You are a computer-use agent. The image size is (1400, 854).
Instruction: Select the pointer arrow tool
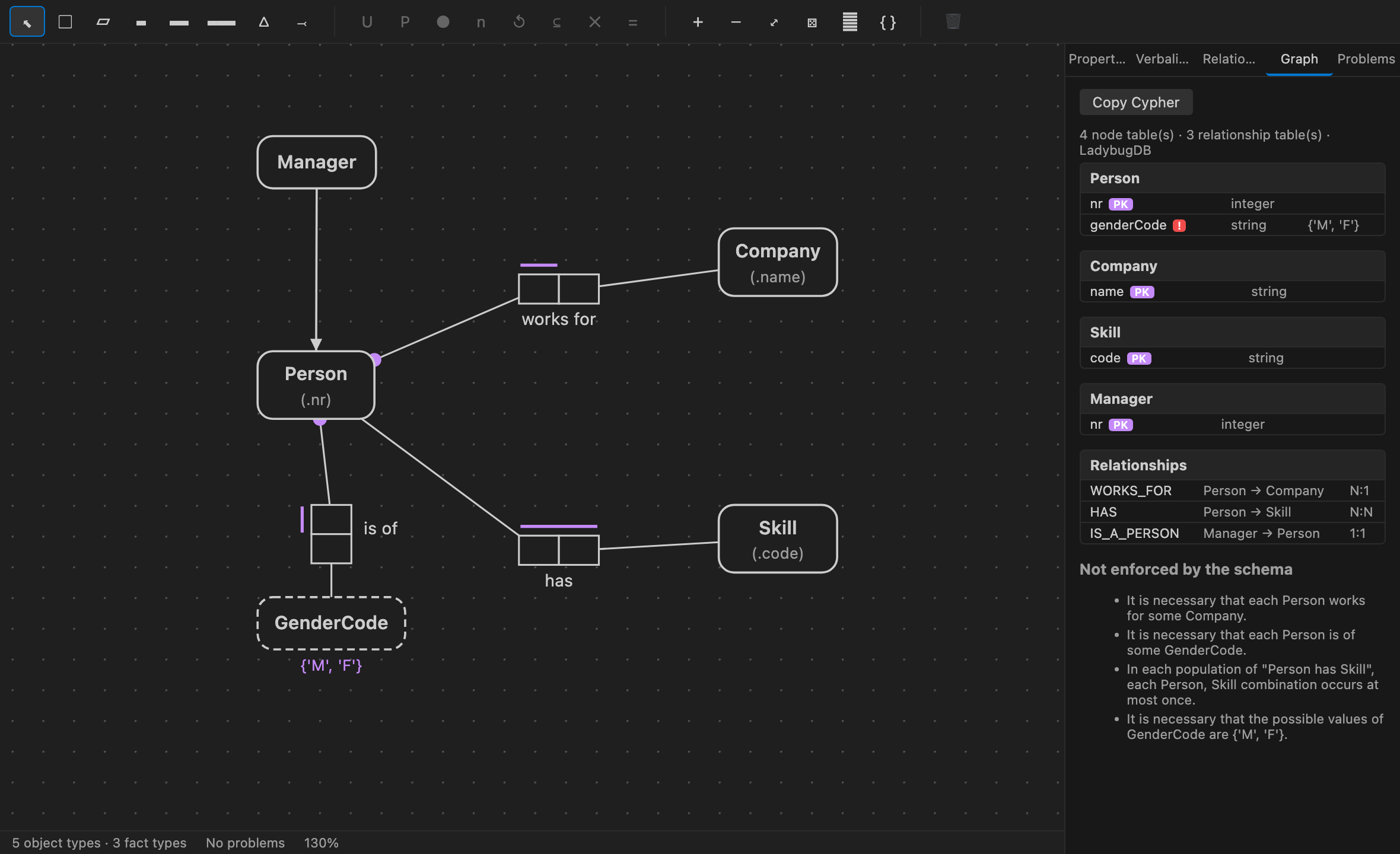27,22
